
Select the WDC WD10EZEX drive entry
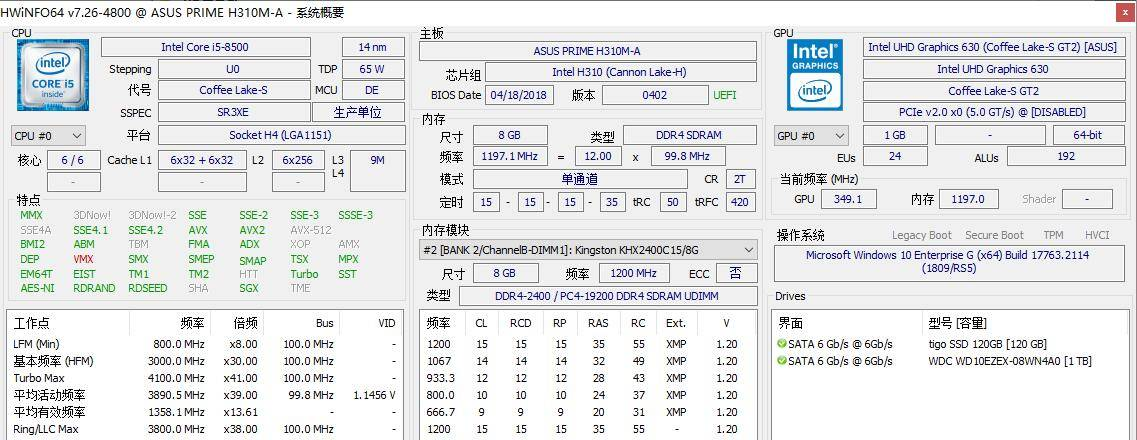coord(1009,361)
